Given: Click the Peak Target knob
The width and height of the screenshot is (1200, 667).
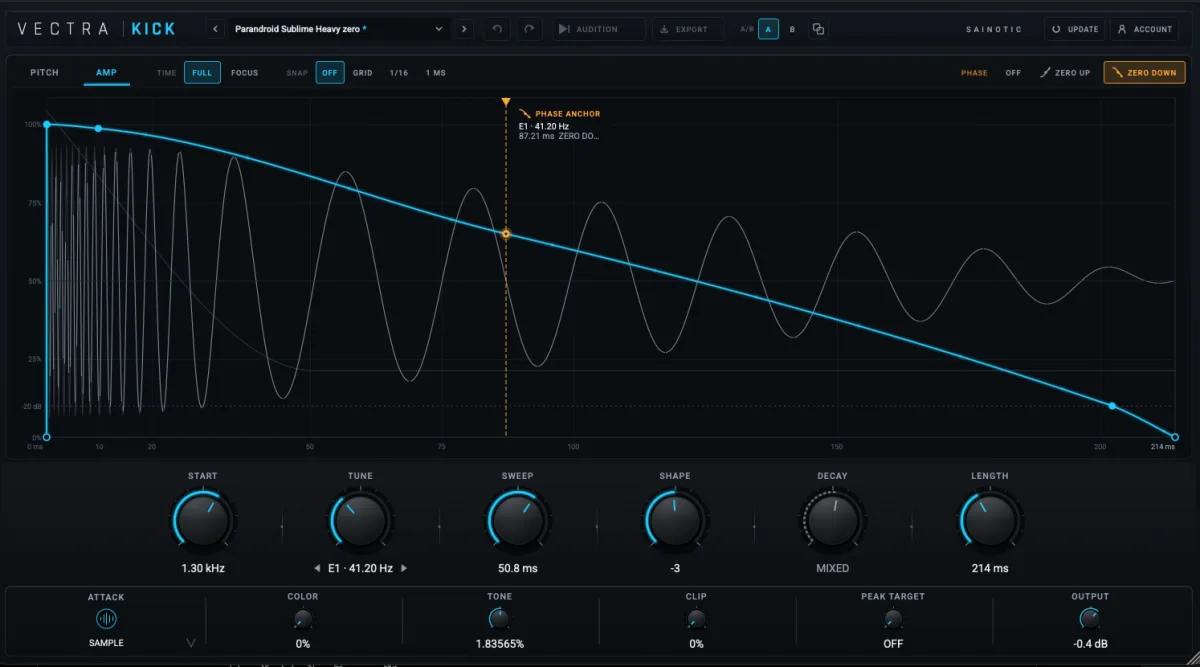Looking at the screenshot, I should (893, 620).
